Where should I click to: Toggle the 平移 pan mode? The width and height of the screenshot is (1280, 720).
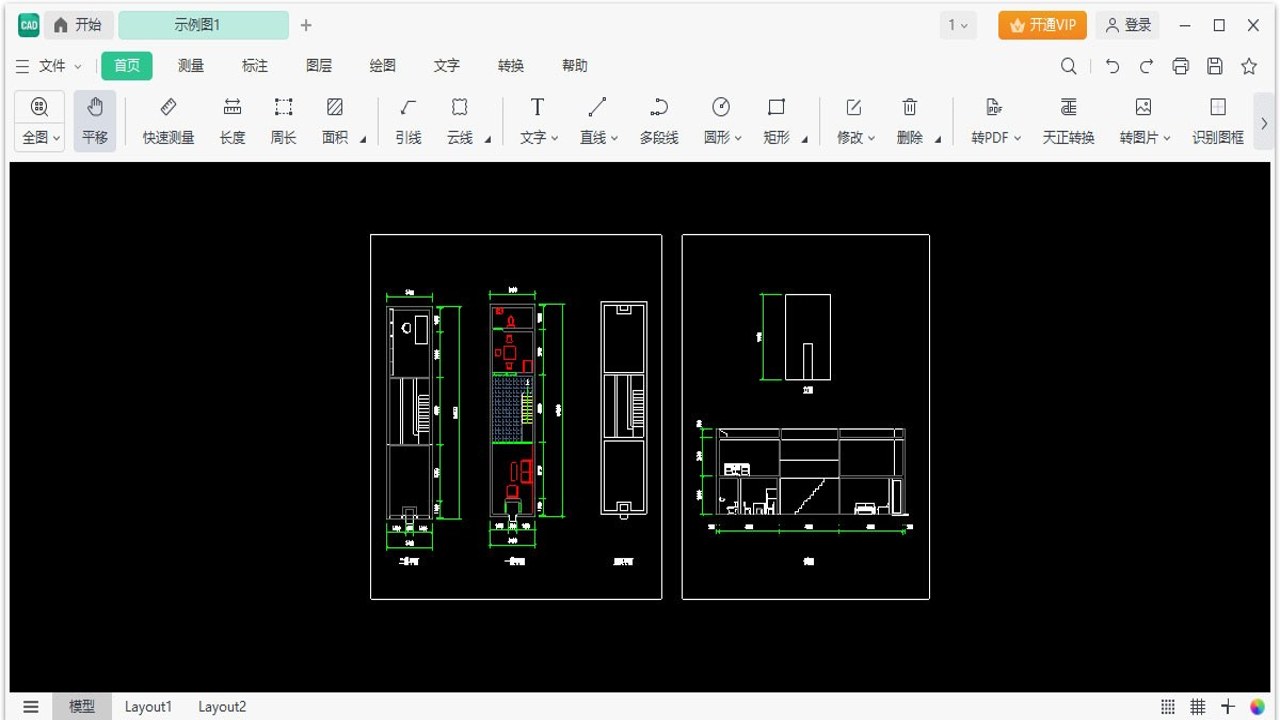point(95,121)
